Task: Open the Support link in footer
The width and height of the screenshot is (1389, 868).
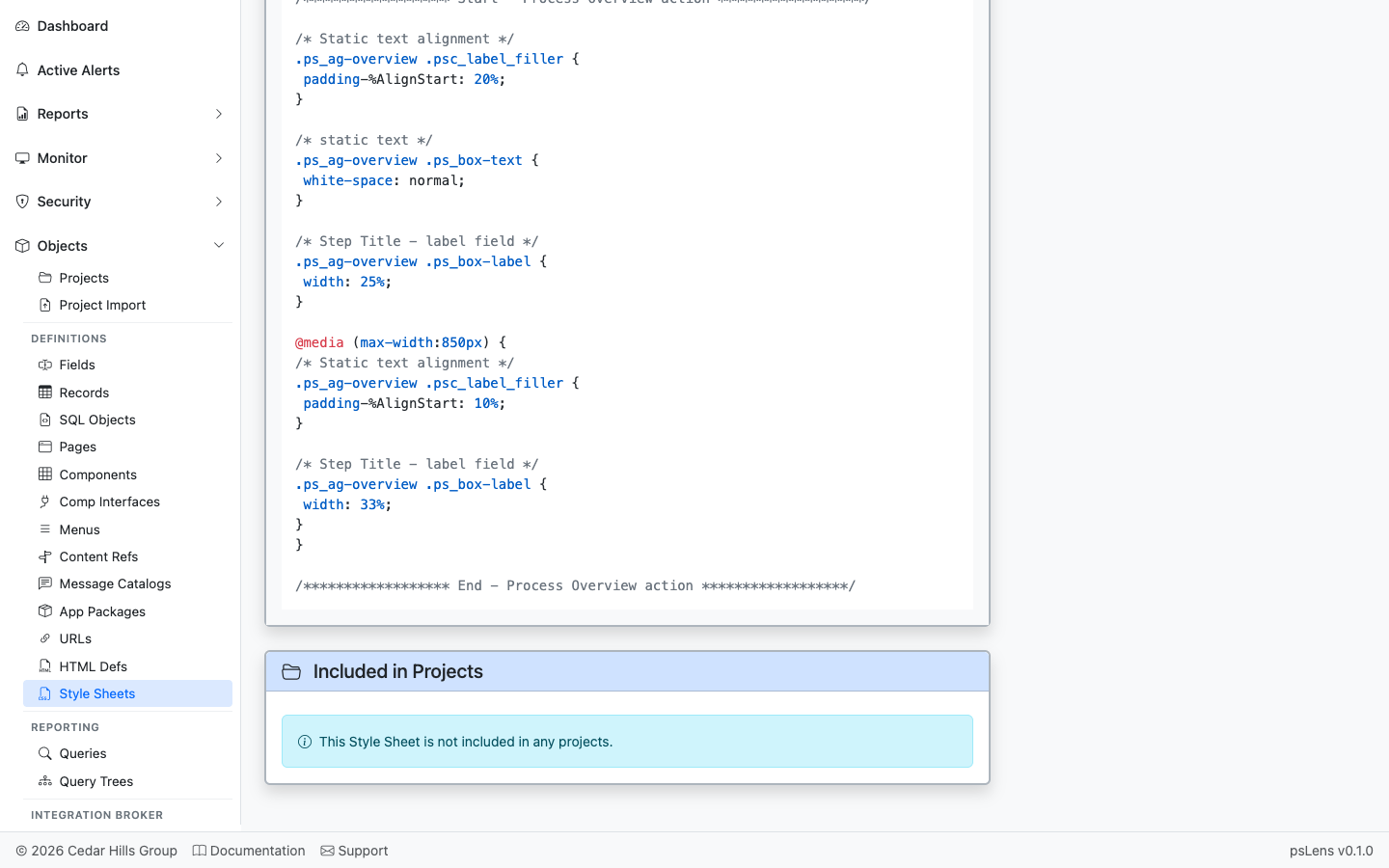Action: (x=354, y=851)
